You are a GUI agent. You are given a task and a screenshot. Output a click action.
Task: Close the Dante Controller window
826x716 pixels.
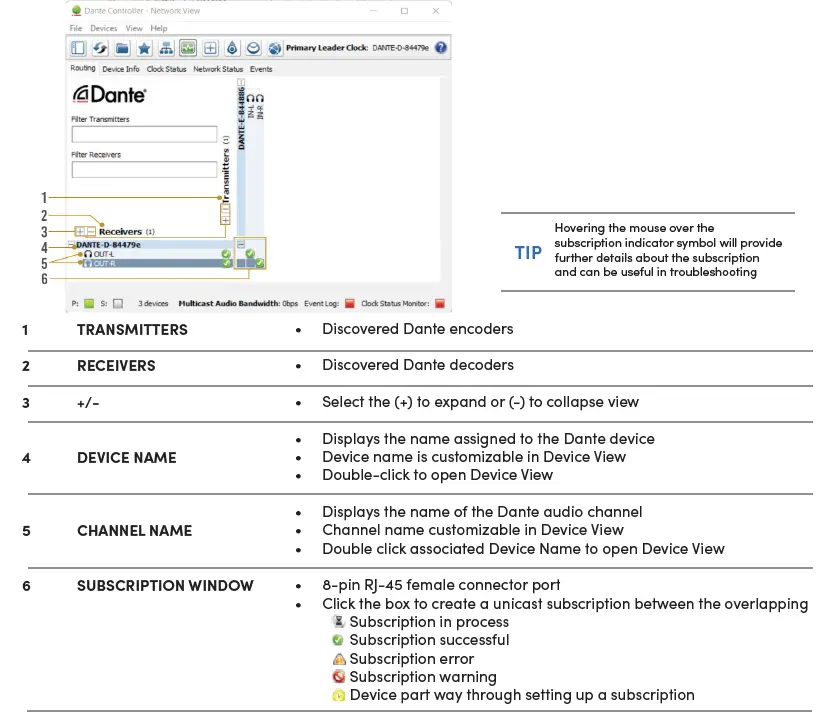pos(436,11)
